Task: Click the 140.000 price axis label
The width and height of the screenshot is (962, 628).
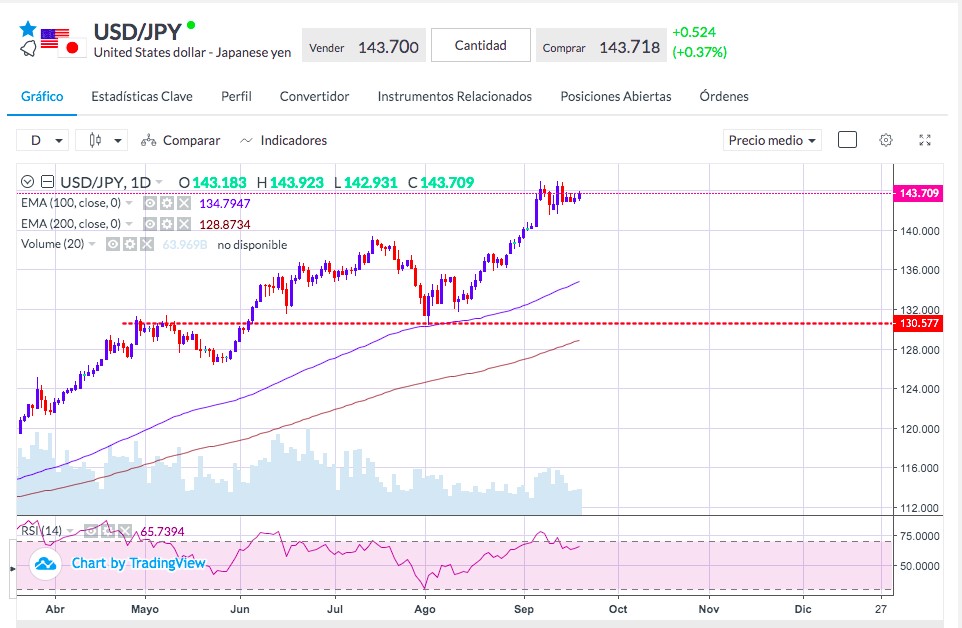Action: click(x=920, y=231)
